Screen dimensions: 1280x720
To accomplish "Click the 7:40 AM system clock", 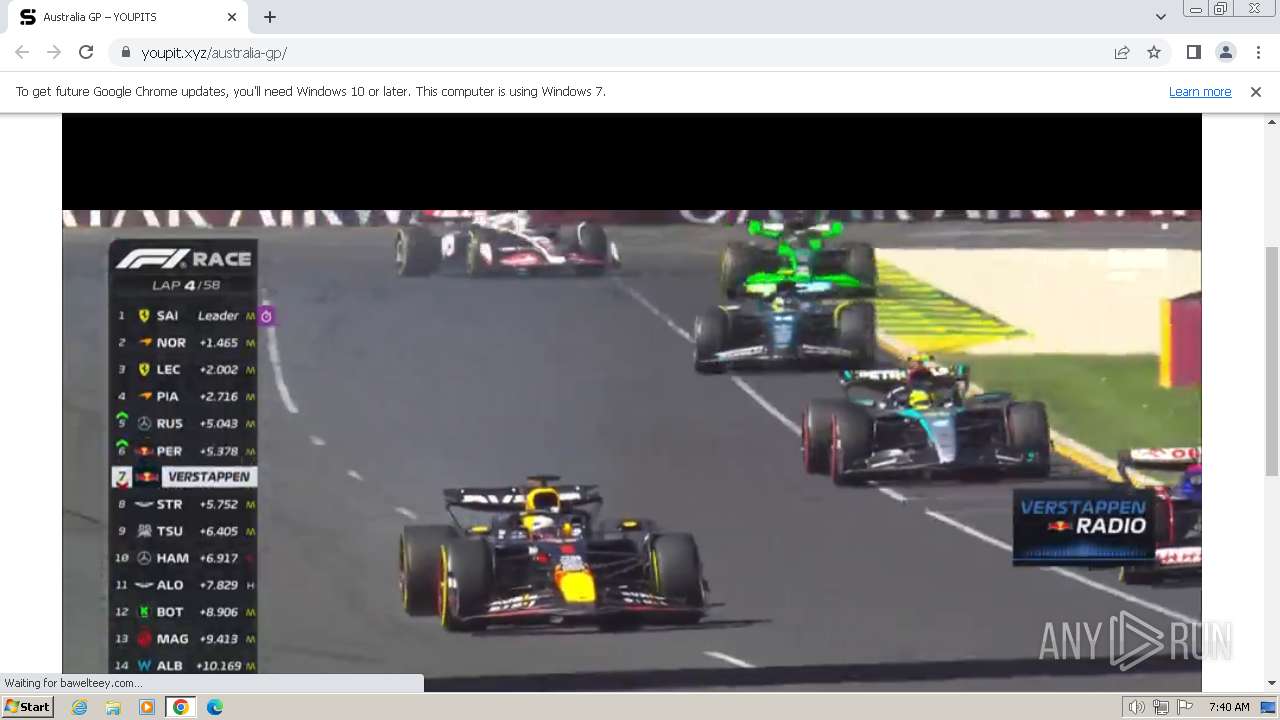I will [x=1229, y=707].
